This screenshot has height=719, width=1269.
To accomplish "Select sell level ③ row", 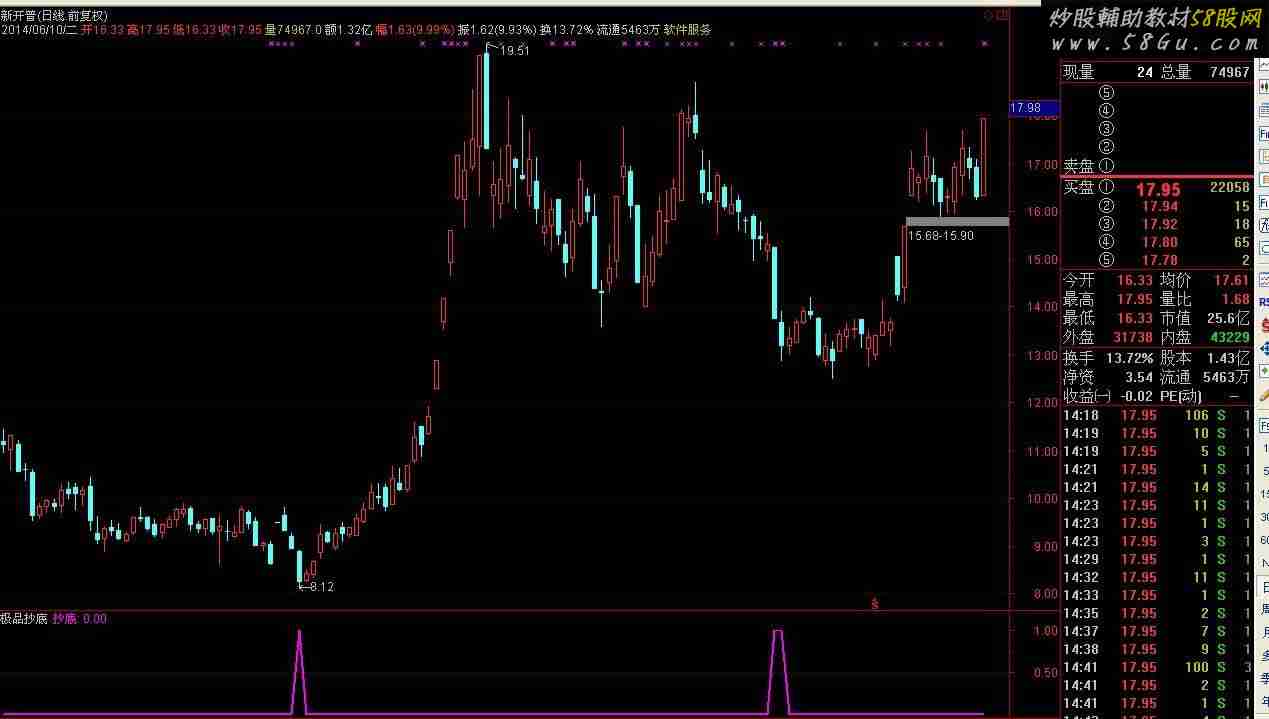I will (x=1155, y=129).
